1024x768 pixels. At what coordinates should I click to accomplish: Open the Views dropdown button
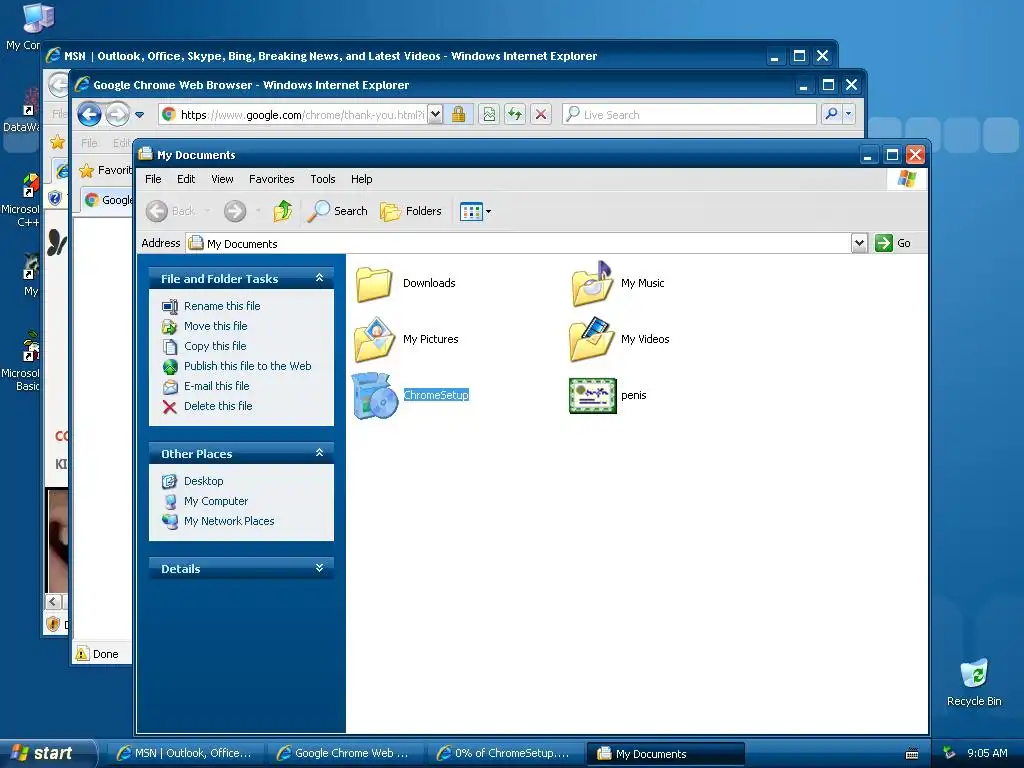point(475,211)
